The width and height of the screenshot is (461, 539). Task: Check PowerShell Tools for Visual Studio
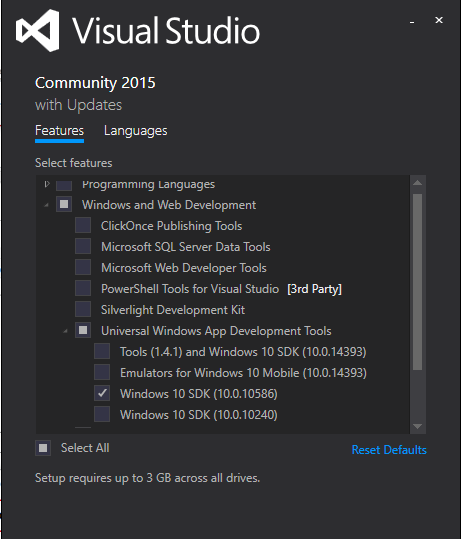pos(83,288)
